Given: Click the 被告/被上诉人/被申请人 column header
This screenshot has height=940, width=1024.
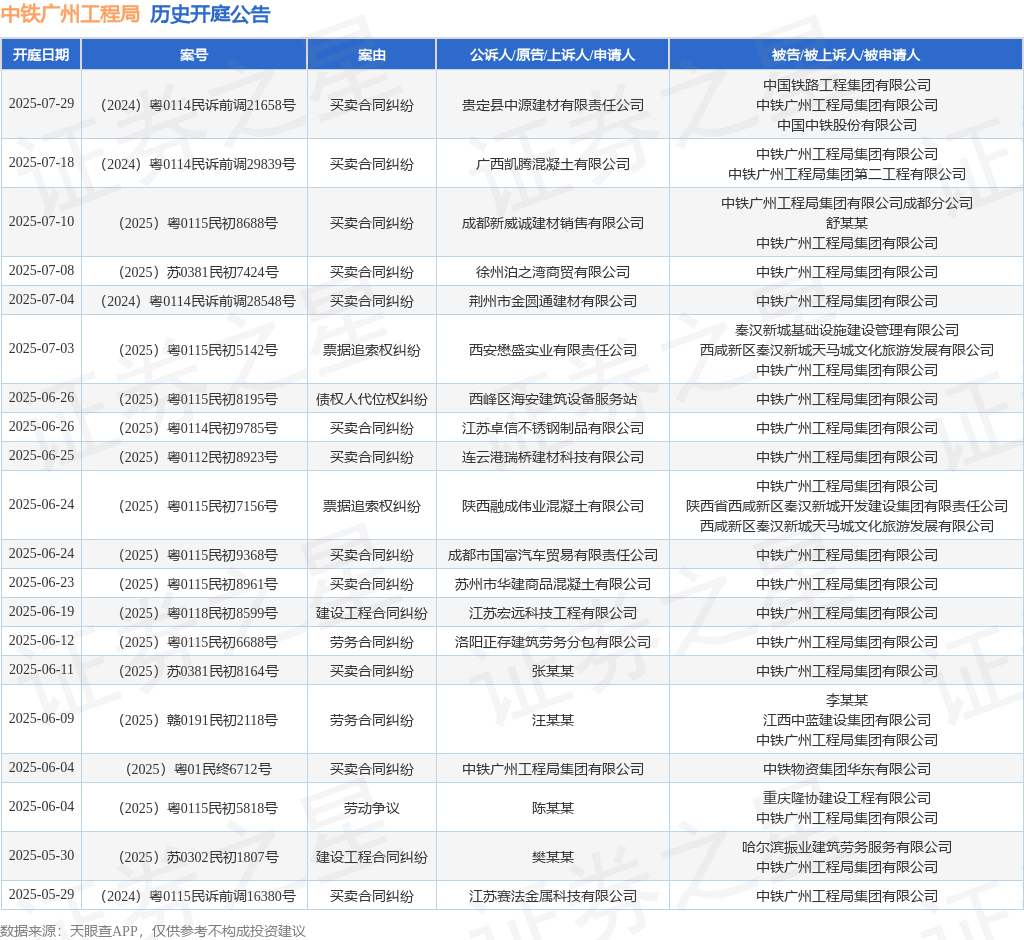Looking at the screenshot, I should click(x=846, y=55).
